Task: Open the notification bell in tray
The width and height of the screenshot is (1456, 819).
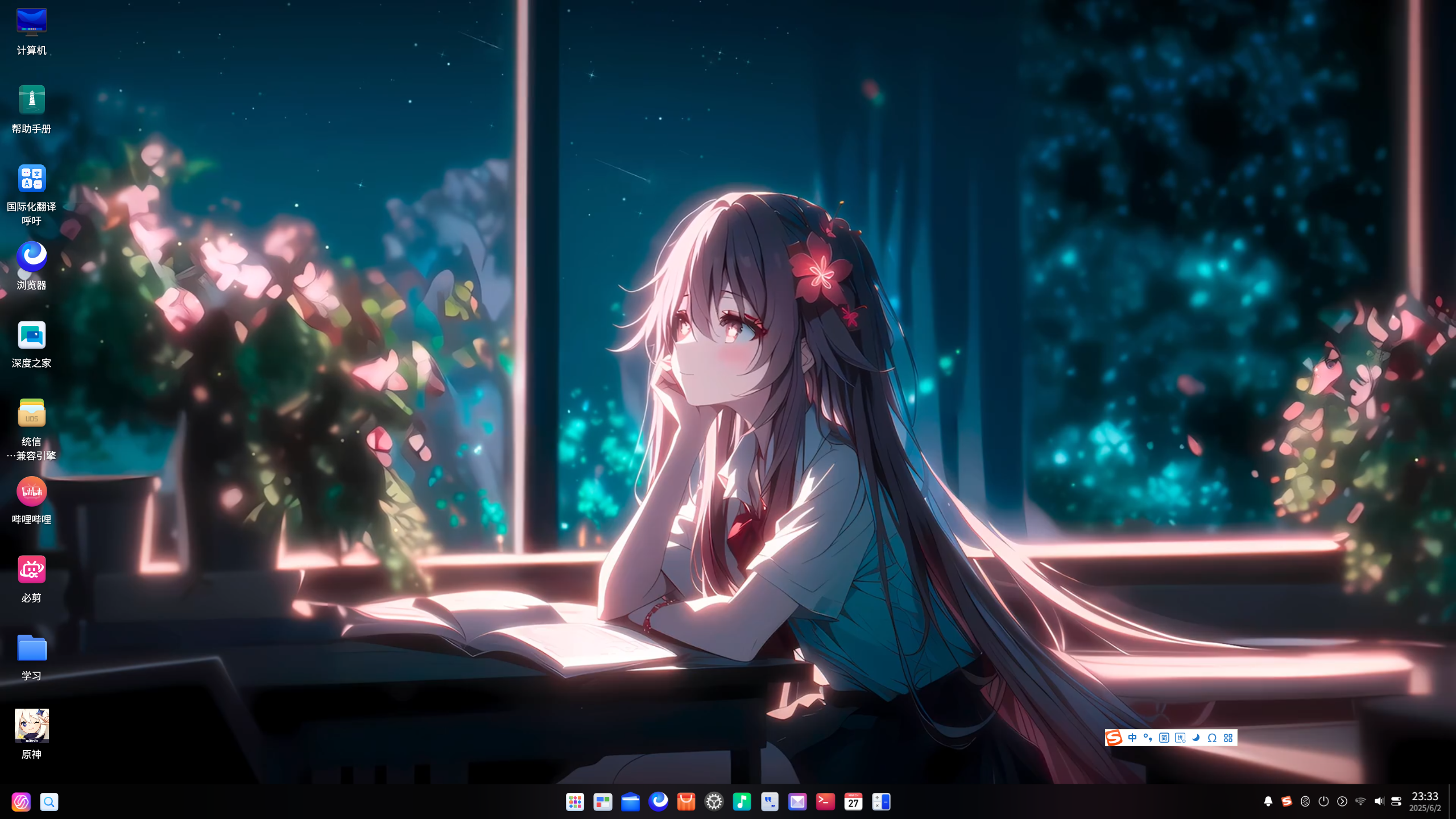Action: 1268,801
